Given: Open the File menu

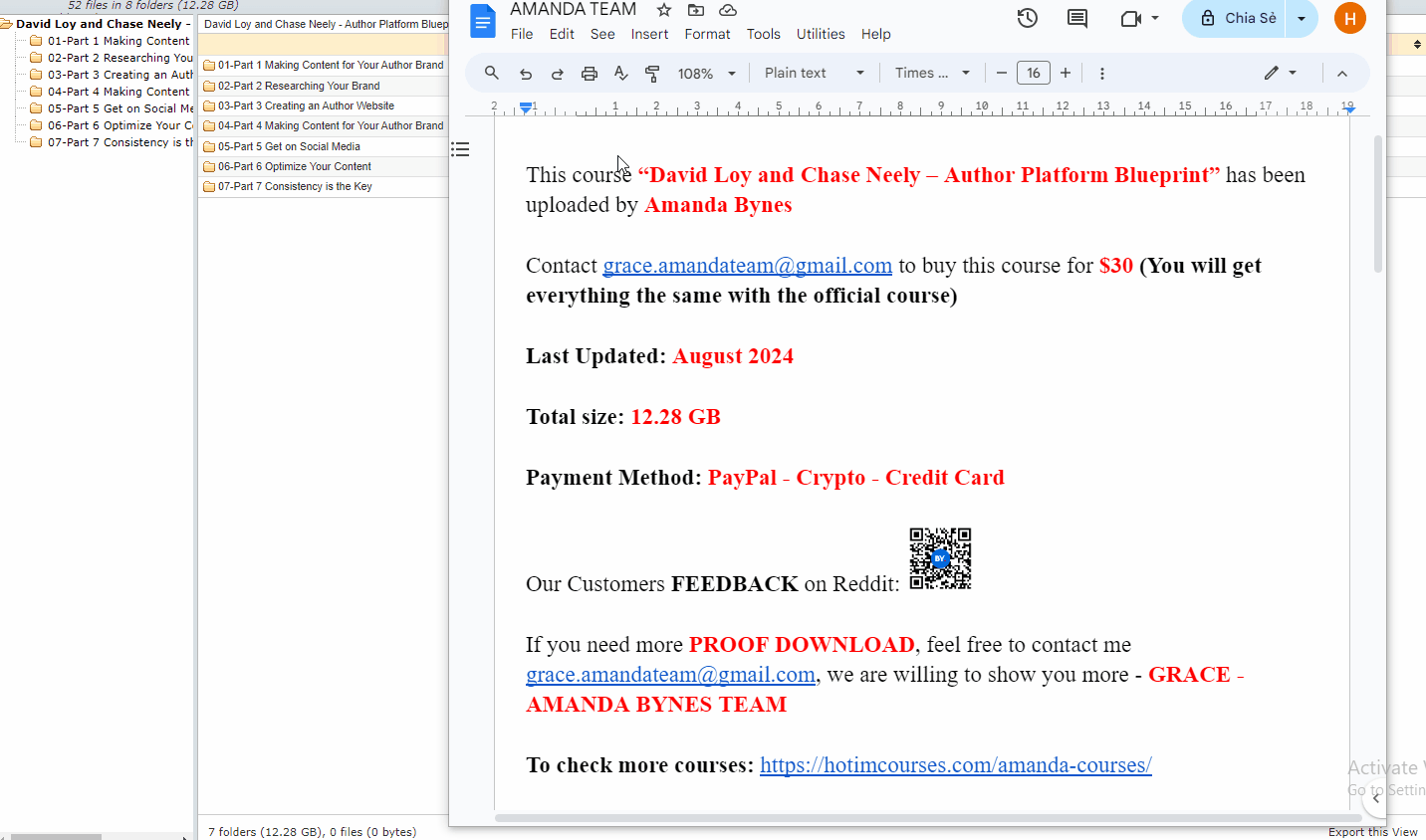Looking at the screenshot, I should click(522, 34).
